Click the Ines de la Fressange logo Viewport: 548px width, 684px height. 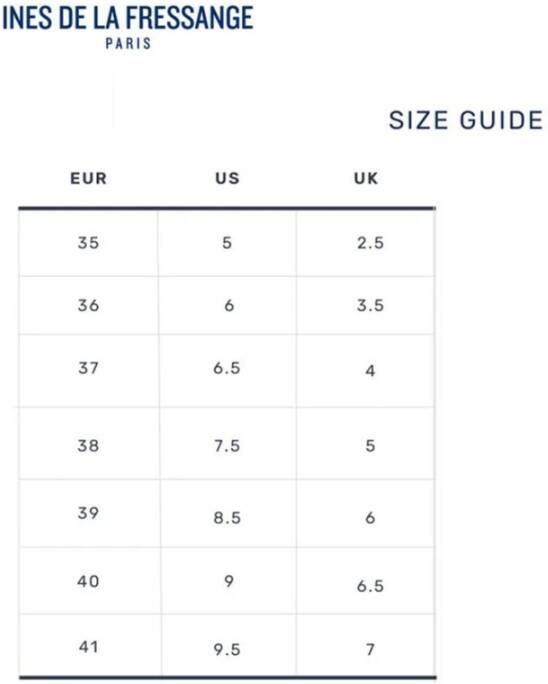[128, 27]
